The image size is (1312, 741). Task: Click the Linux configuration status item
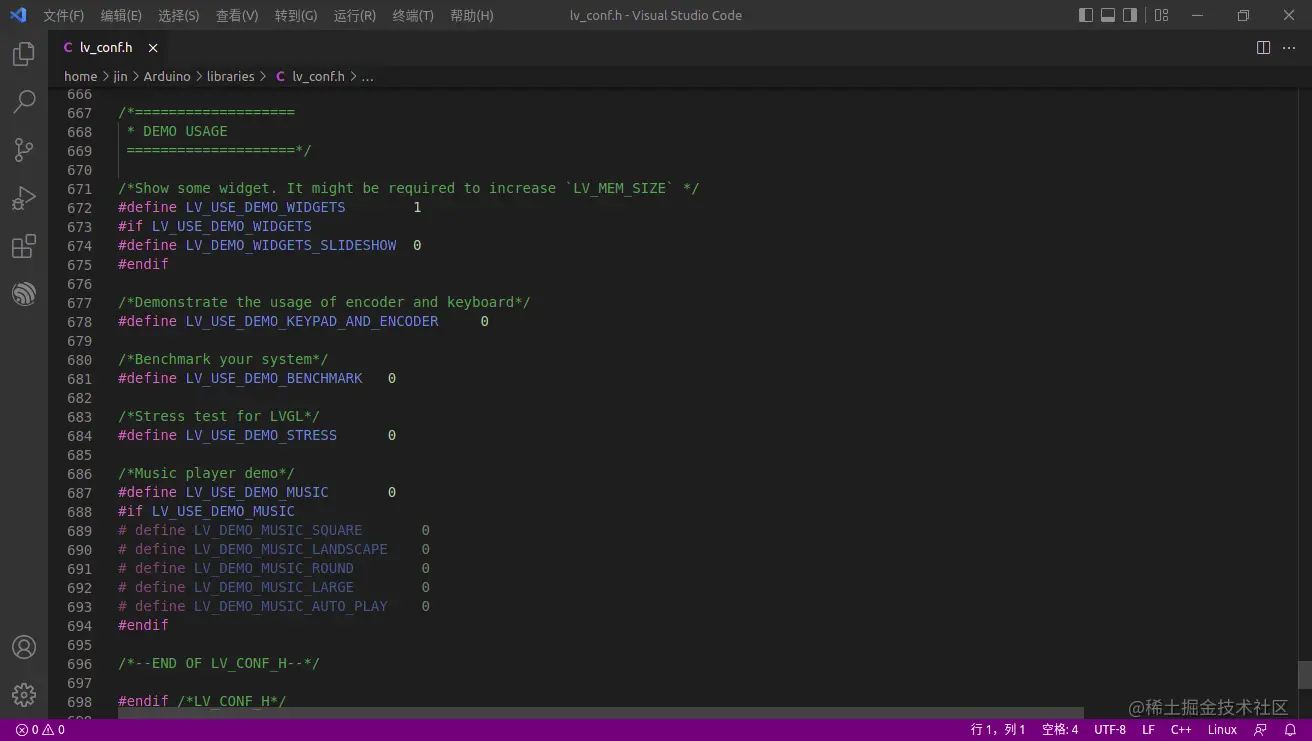coord(1222,730)
